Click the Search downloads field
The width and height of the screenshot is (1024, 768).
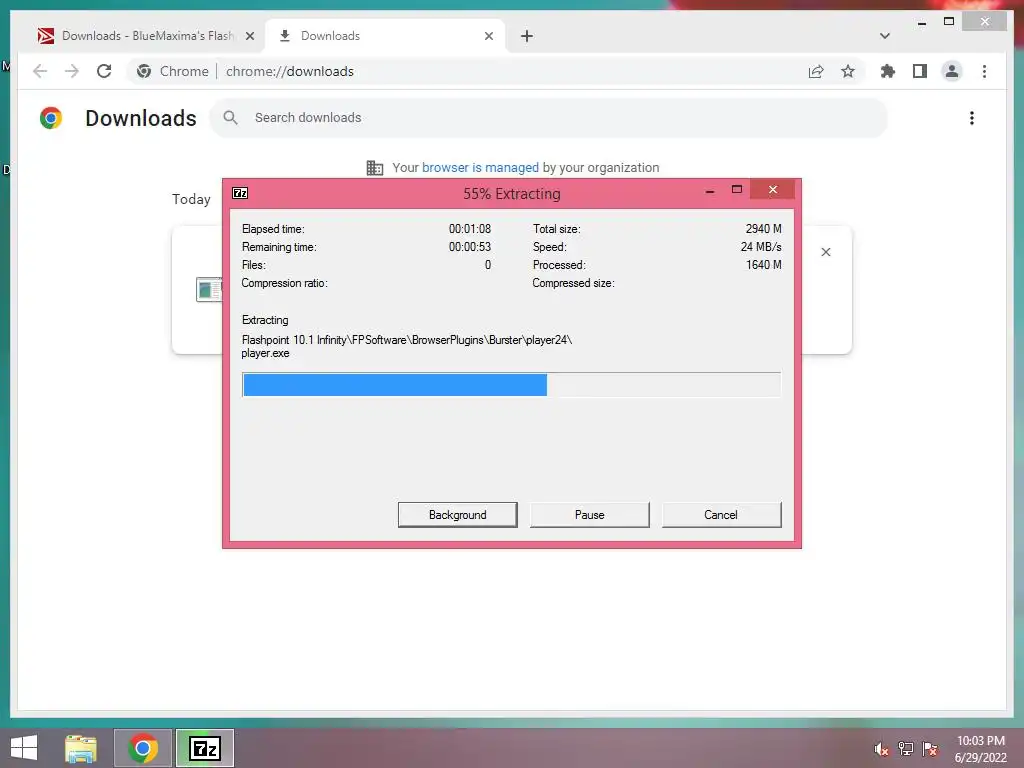click(549, 118)
